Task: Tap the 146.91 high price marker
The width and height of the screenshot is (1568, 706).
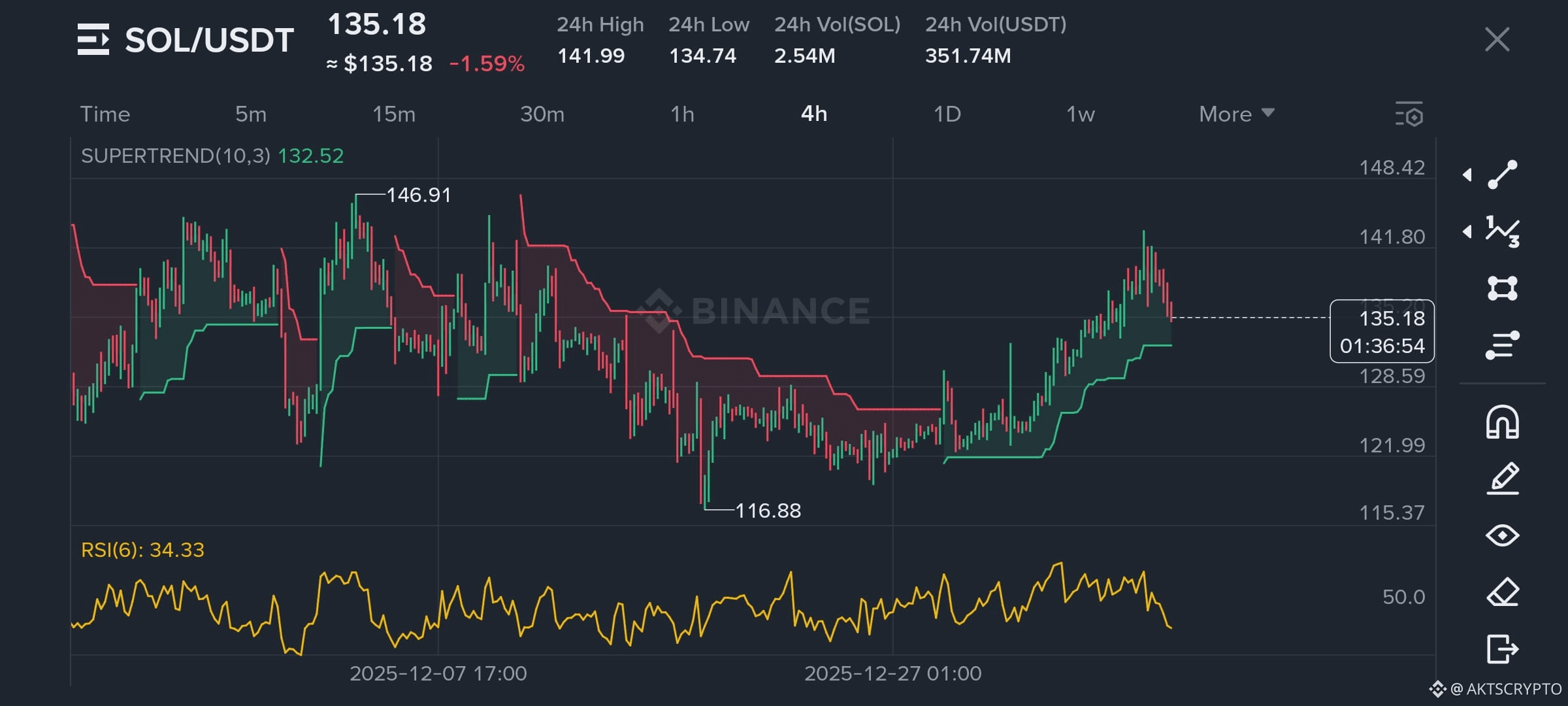Action: tap(419, 195)
